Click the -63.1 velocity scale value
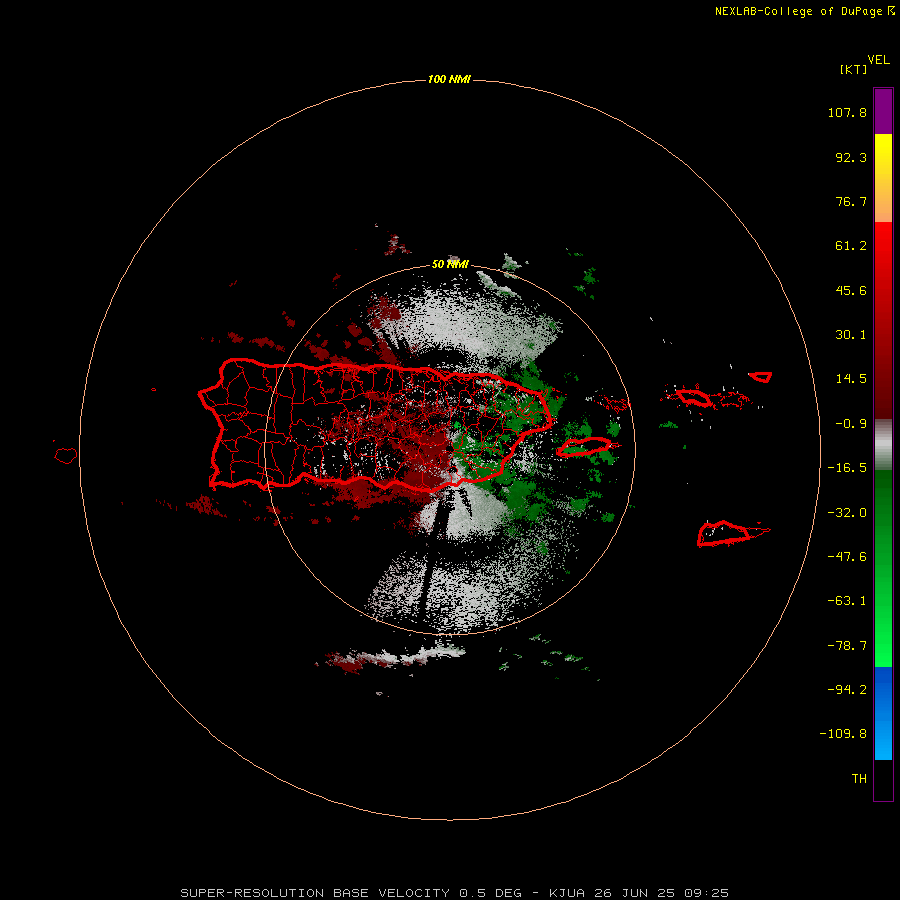This screenshot has width=900, height=900. (x=847, y=601)
